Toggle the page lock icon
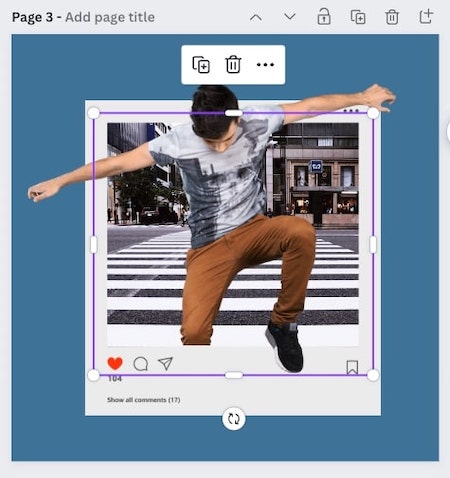Image resolution: width=450 pixels, height=478 pixels. point(324,17)
